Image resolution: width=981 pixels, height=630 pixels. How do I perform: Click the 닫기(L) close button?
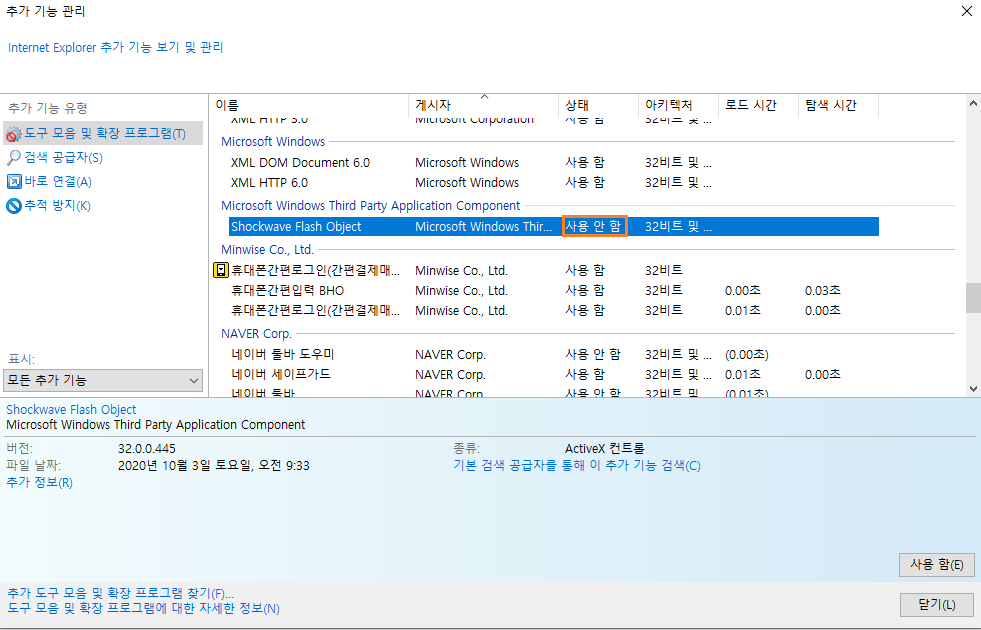tap(936, 604)
